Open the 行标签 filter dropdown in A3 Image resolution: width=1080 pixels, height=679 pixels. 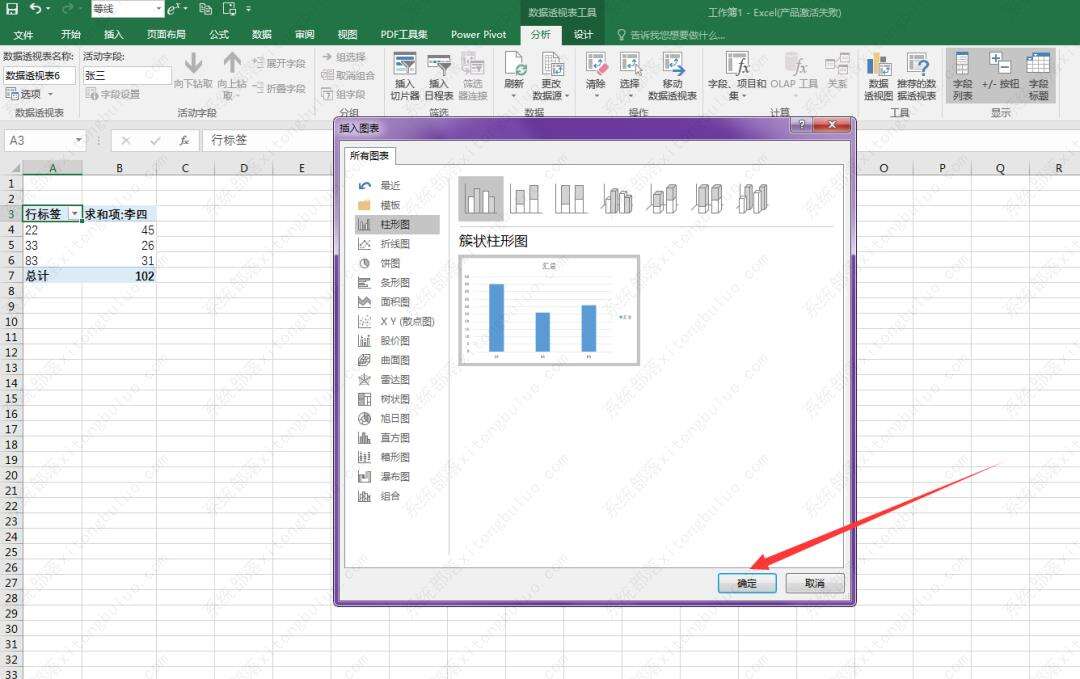(x=74, y=215)
